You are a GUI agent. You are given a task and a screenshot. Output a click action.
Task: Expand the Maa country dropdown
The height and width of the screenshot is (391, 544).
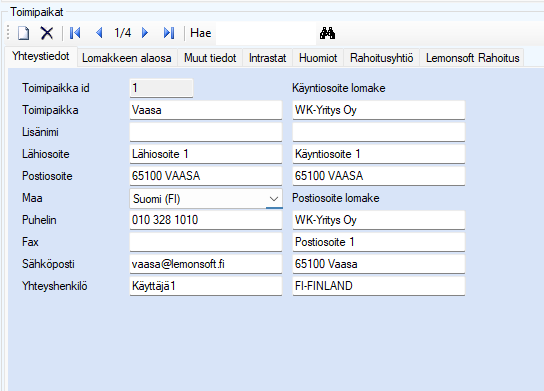pyautogui.click(x=274, y=199)
